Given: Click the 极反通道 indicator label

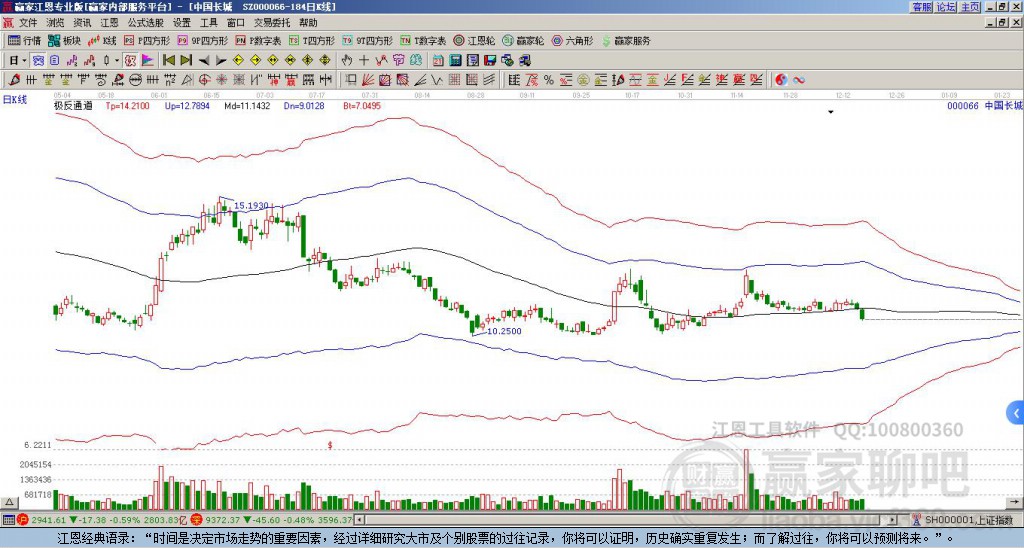Looking at the screenshot, I should [73, 106].
